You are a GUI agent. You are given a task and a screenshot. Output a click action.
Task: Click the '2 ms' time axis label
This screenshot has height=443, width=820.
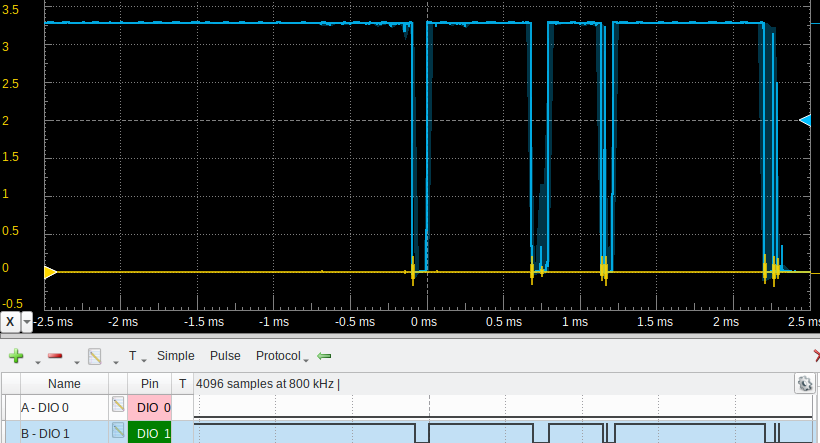[x=726, y=322]
